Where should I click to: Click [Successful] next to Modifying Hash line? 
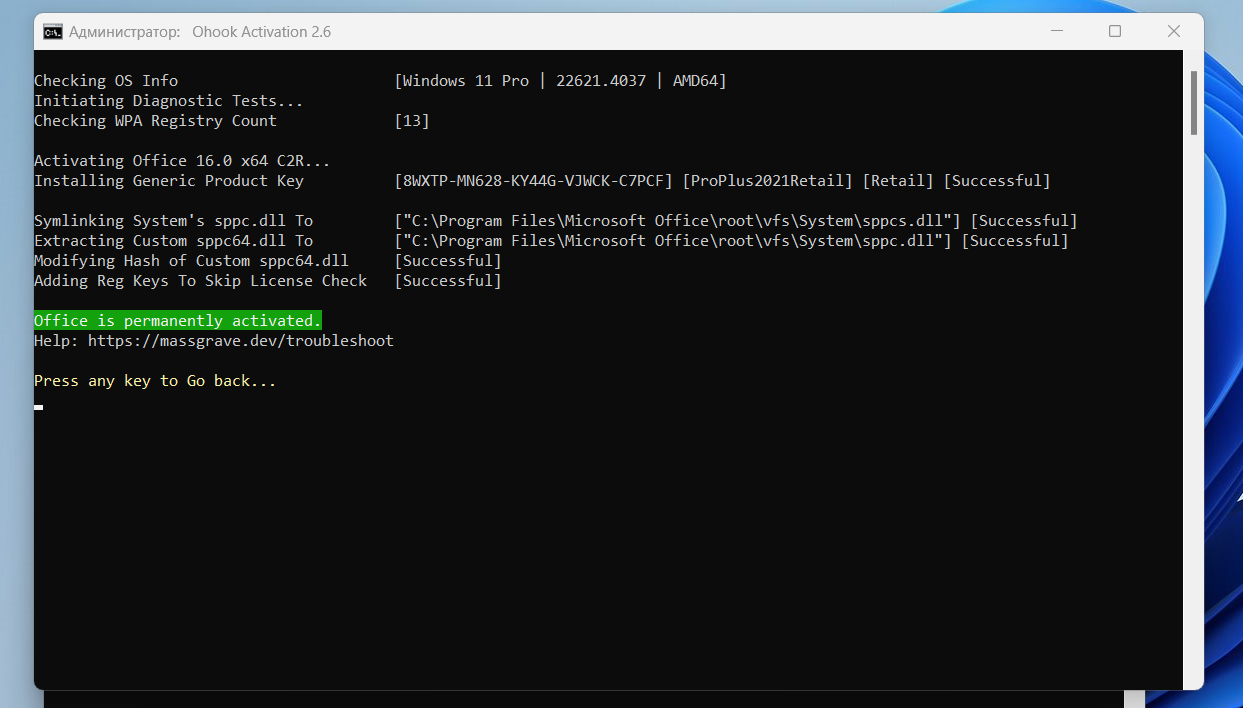click(448, 261)
